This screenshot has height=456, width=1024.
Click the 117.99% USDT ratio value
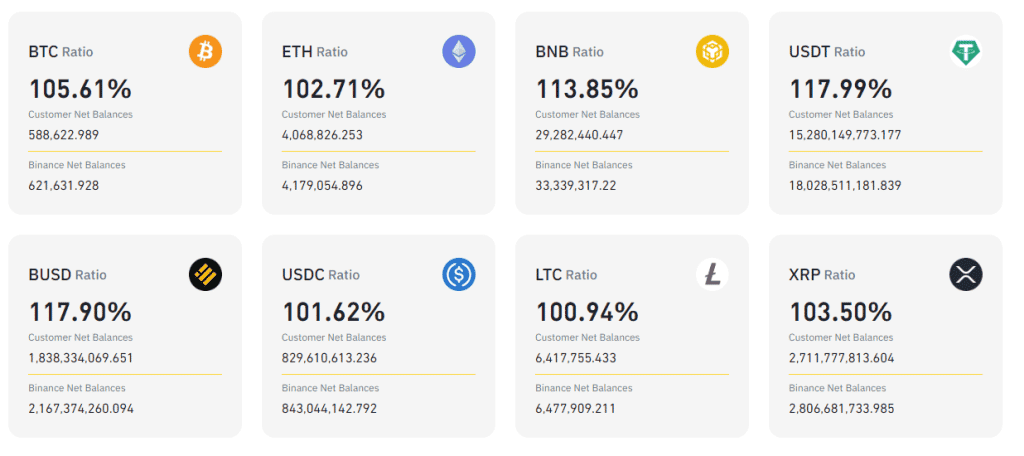(x=840, y=89)
